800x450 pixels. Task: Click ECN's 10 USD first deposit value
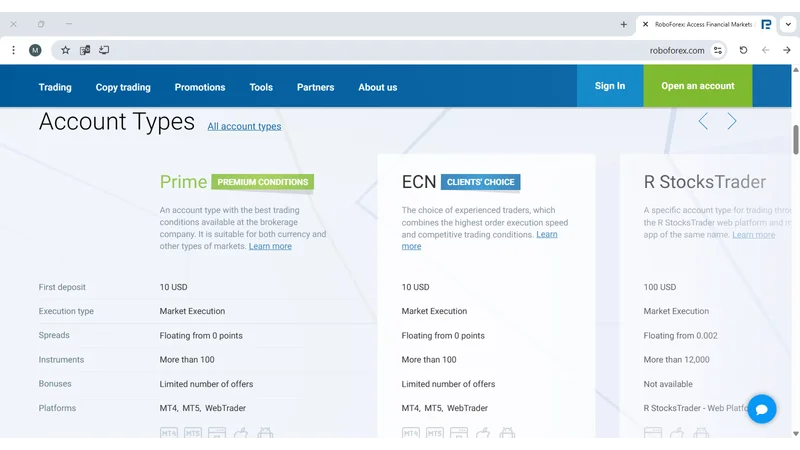415,287
